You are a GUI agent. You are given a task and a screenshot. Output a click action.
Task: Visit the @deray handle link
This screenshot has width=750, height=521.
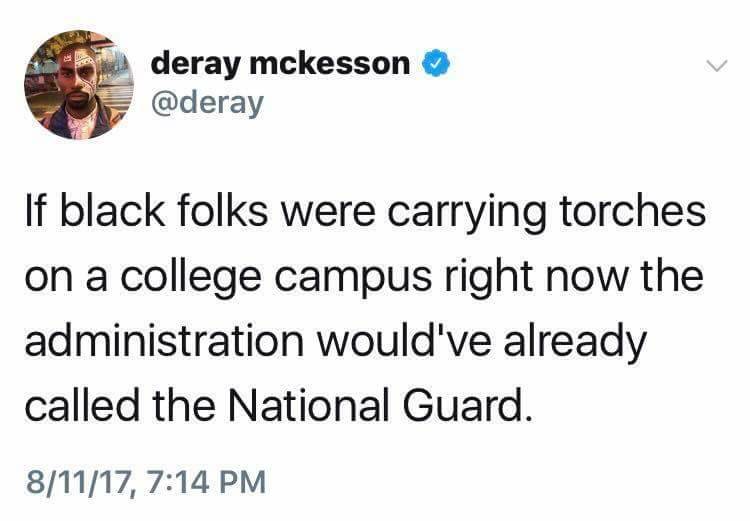click(207, 102)
